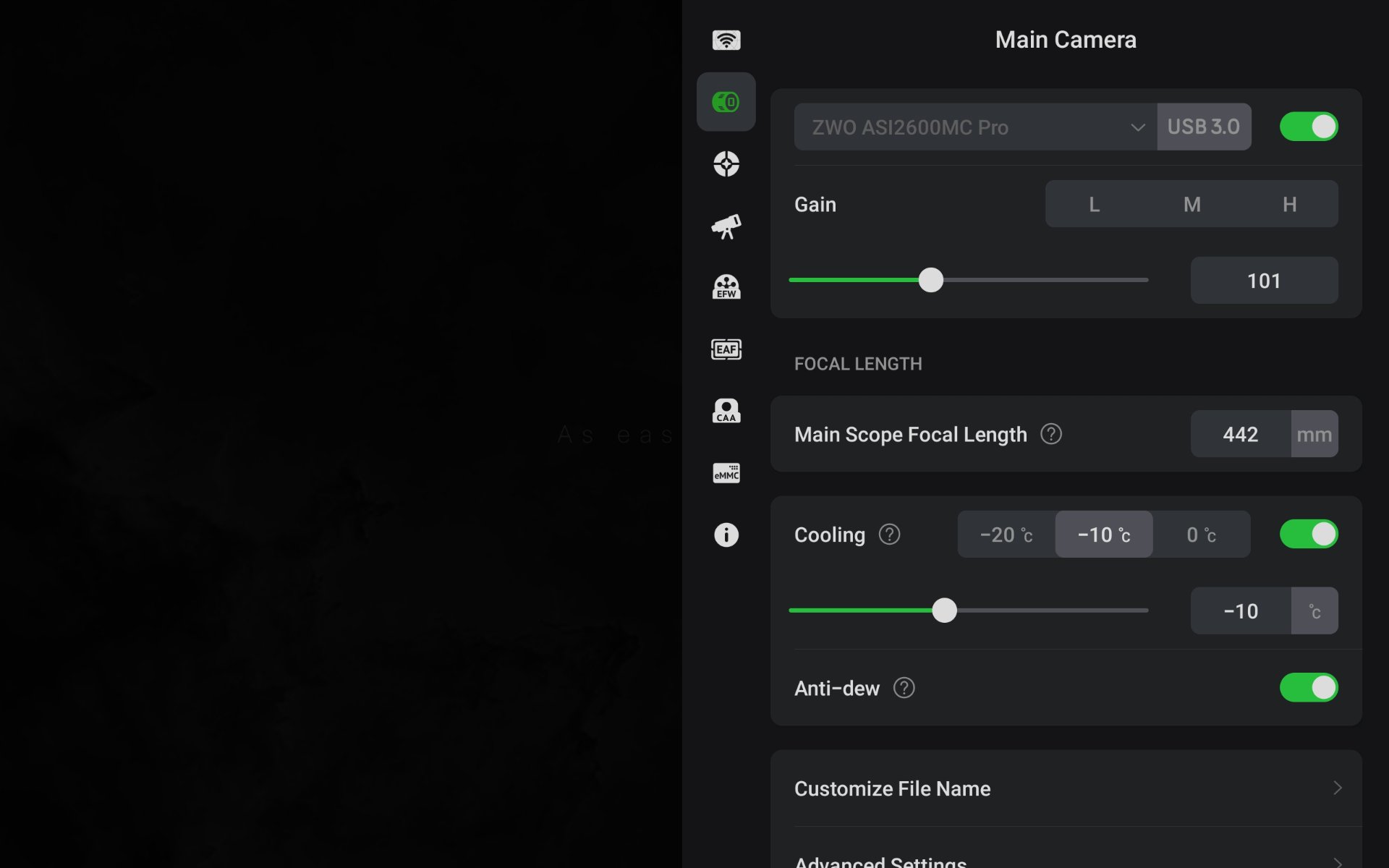1389x868 pixels.
Task: Open the eMMC storage icon
Action: click(726, 473)
